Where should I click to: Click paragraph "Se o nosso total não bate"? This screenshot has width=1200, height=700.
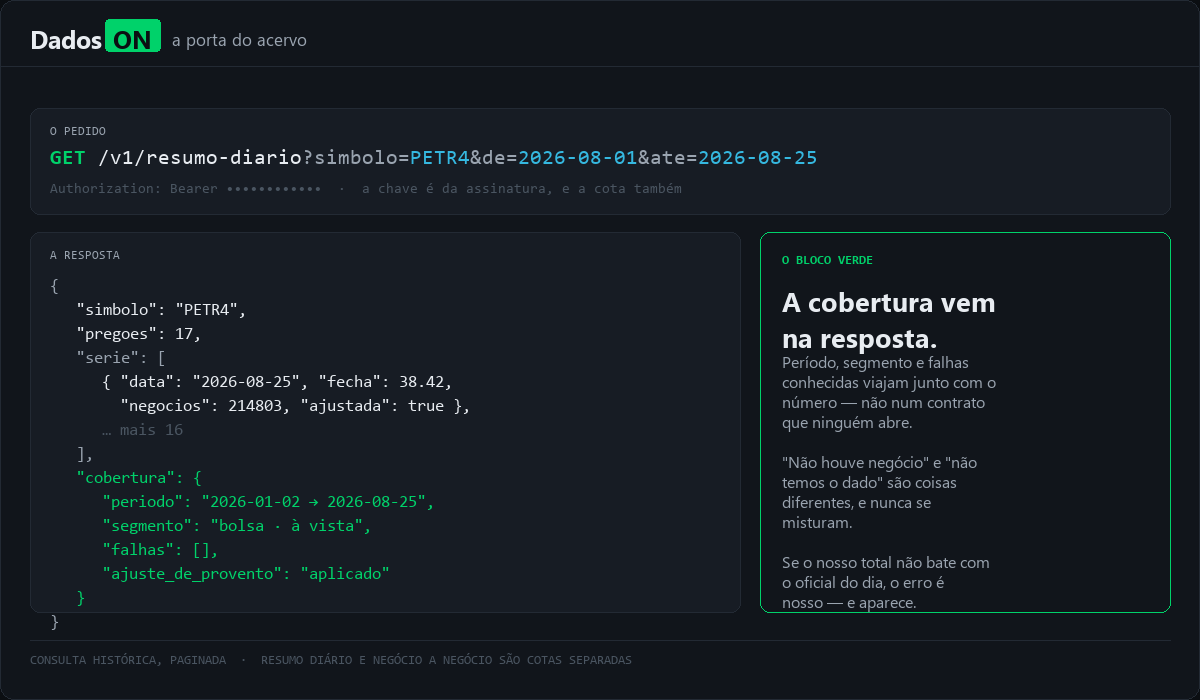[x=886, y=583]
